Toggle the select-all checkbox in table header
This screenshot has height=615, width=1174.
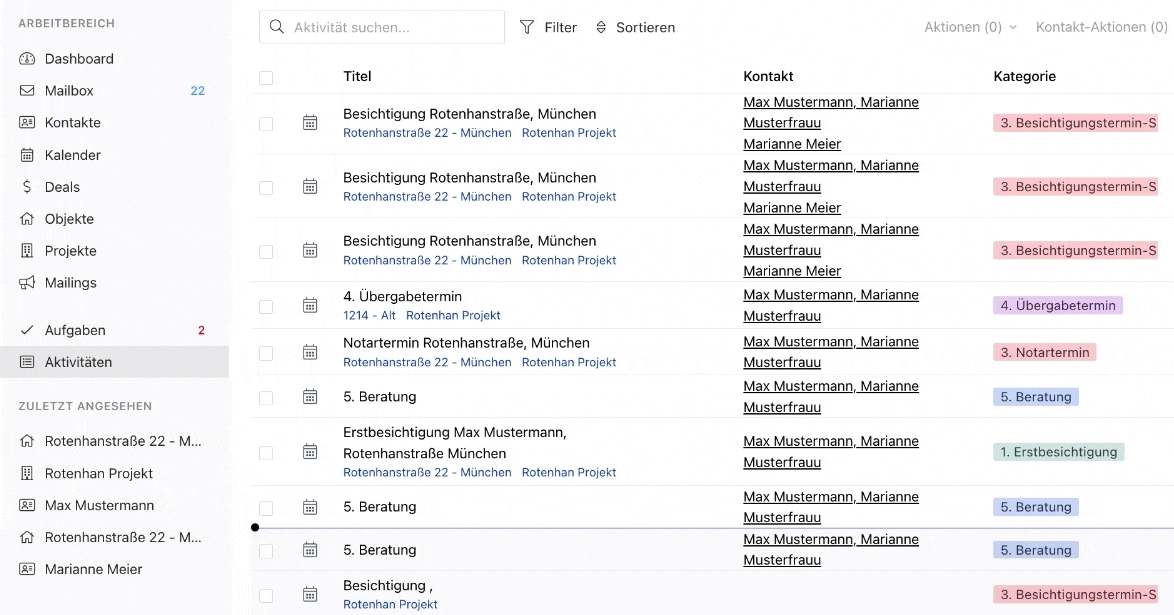pos(266,78)
